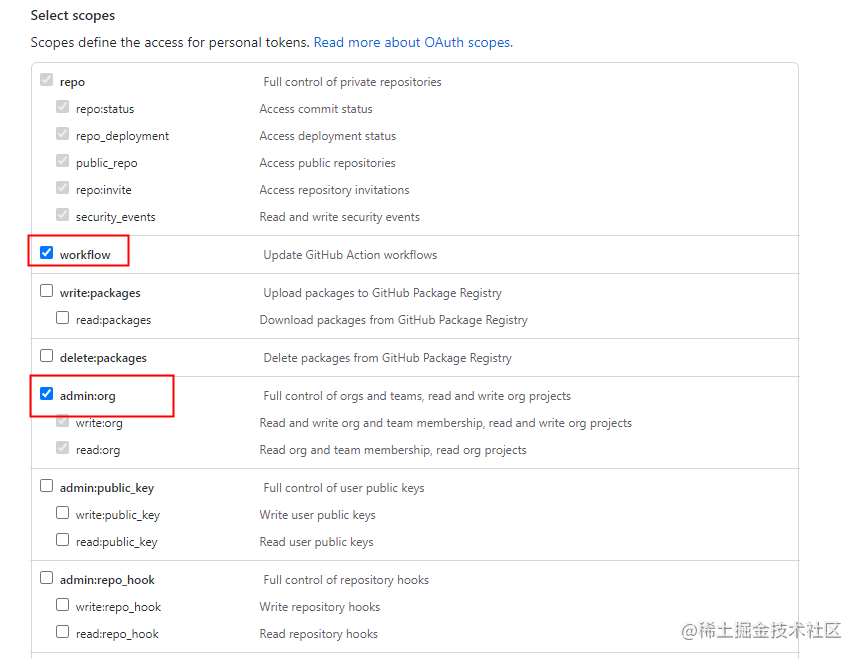Click the 'admin:public_key' scope label
The image size is (861, 659).
[x=107, y=488]
